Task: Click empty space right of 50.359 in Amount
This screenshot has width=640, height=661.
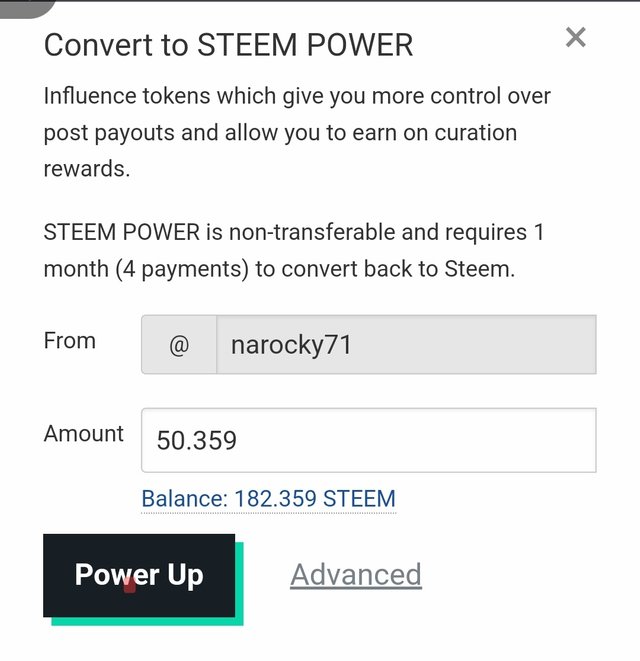Action: point(415,440)
